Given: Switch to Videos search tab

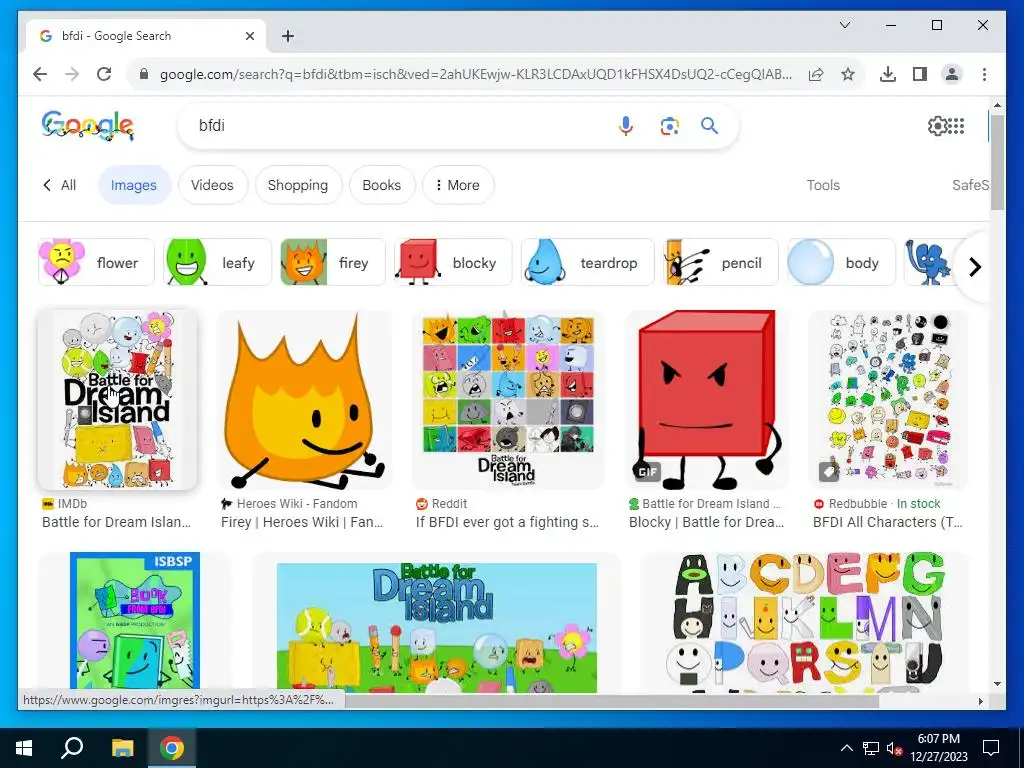Looking at the screenshot, I should (x=212, y=185).
